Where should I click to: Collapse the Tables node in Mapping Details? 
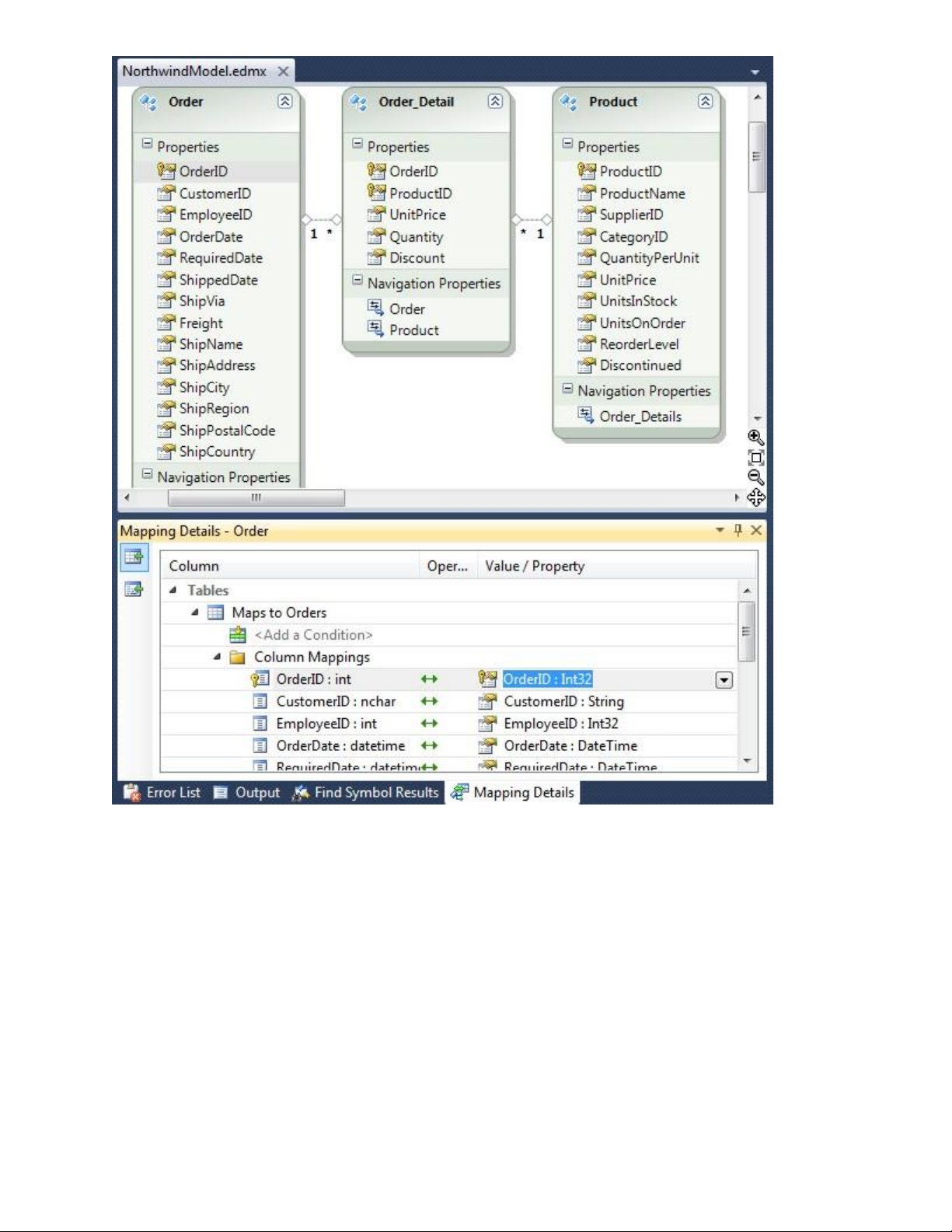tap(173, 590)
